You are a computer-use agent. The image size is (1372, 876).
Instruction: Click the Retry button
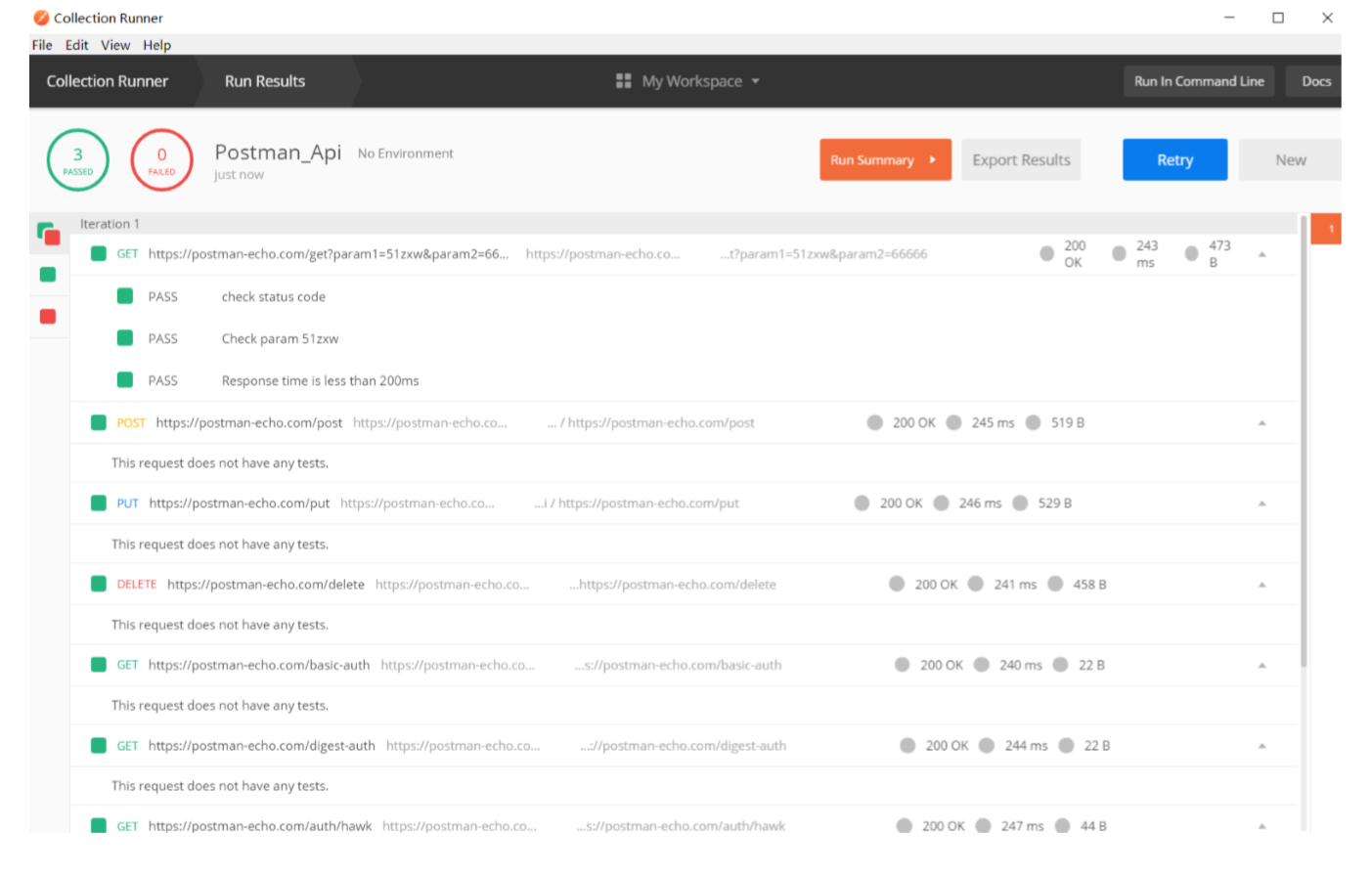click(x=1174, y=160)
